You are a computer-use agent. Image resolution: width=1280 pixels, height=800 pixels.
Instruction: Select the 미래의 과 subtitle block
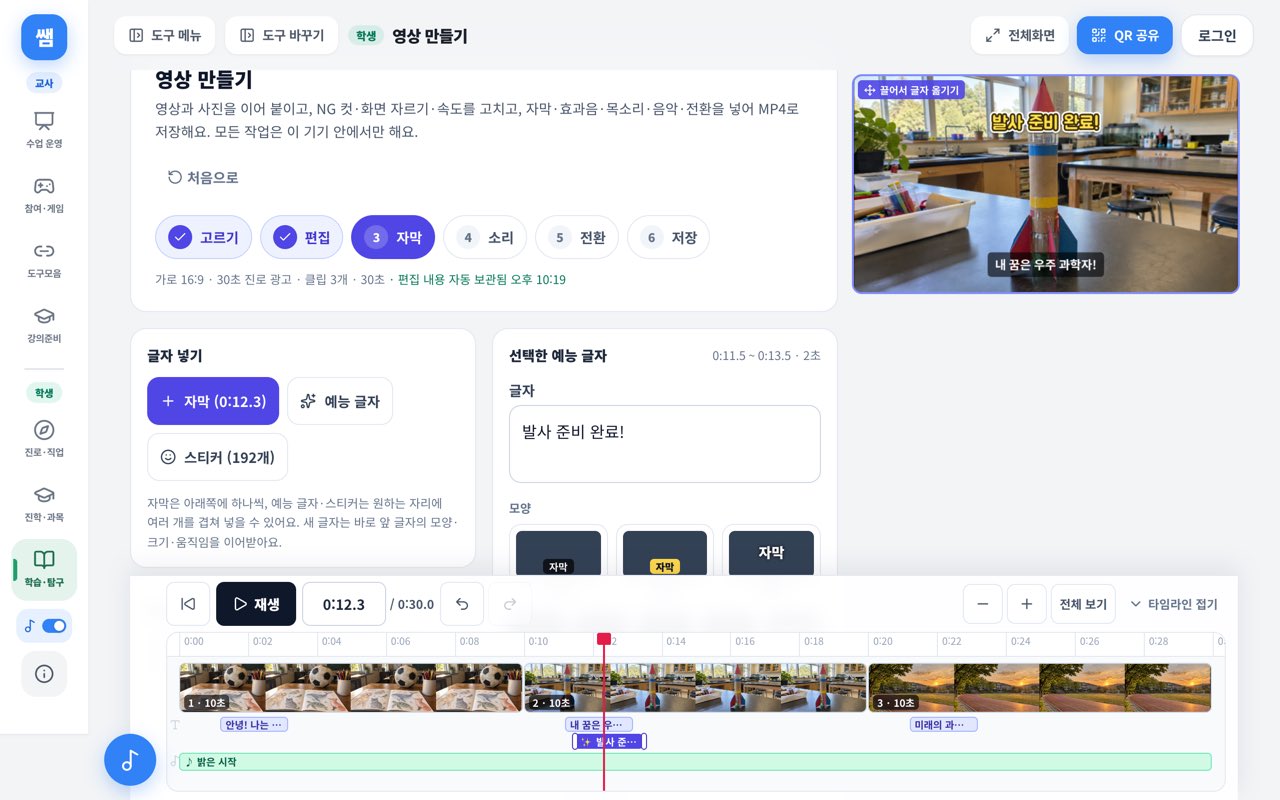click(944, 725)
